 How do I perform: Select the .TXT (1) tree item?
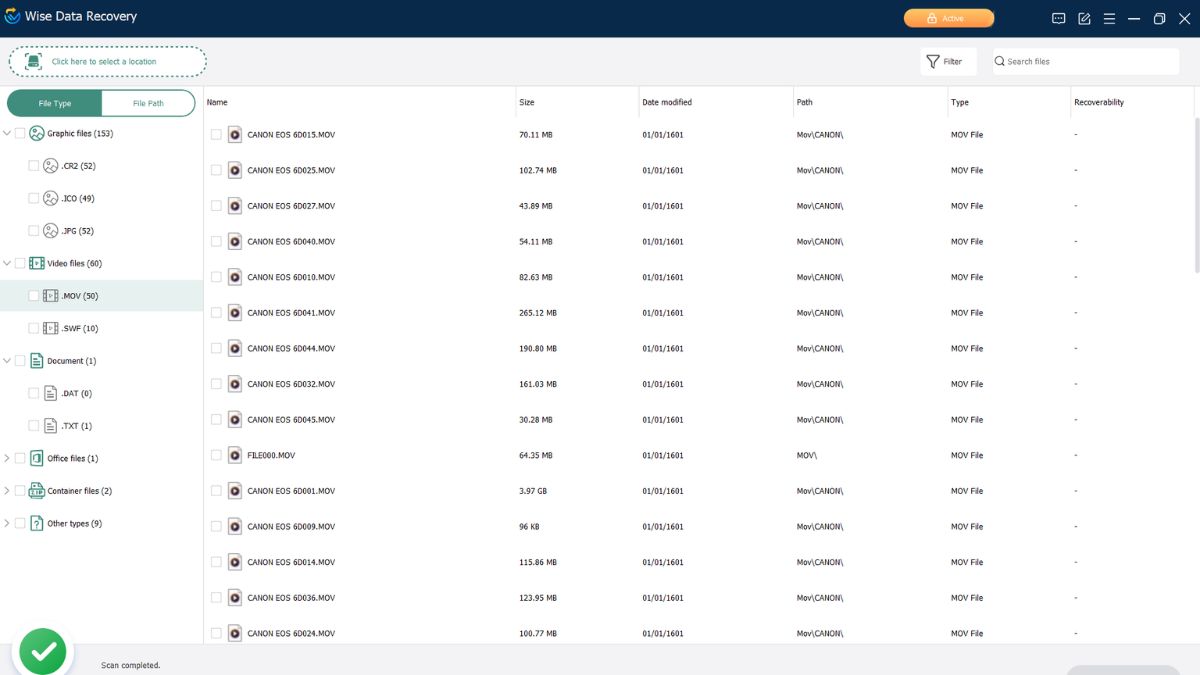pyautogui.click(x=101, y=426)
